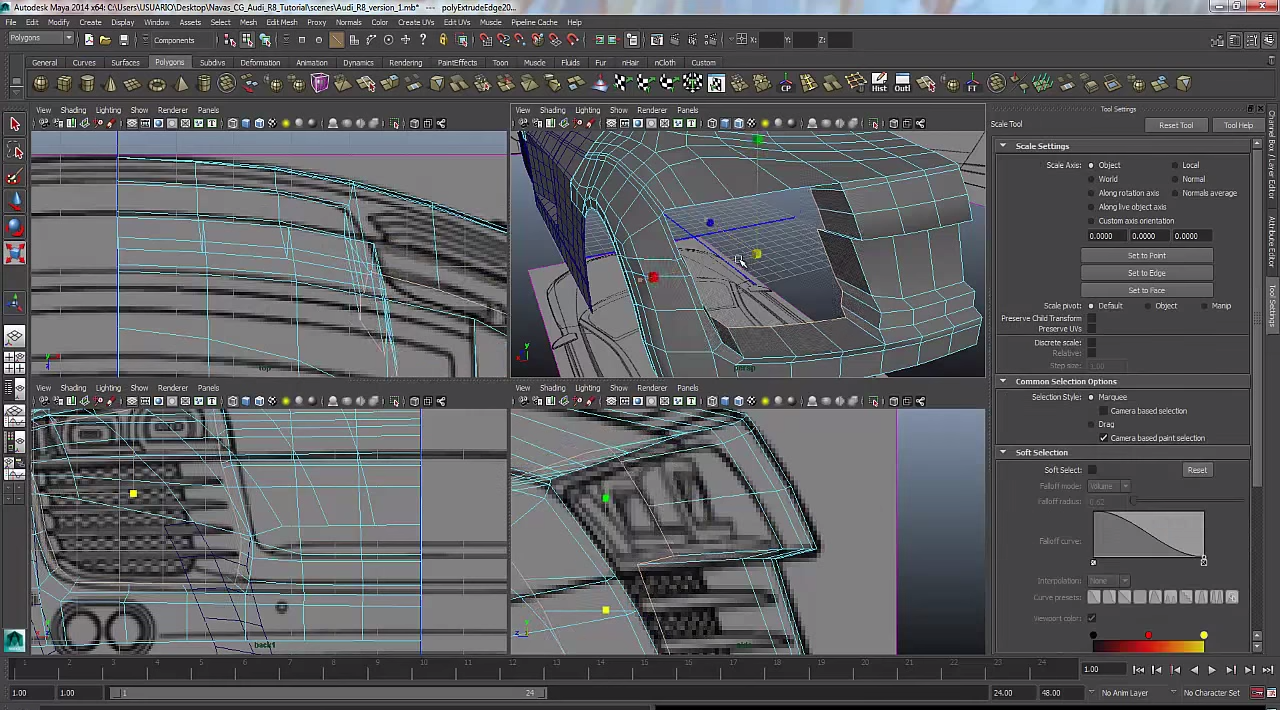
Task: Switch to the Rendering shelf tab
Action: point(405,63)
